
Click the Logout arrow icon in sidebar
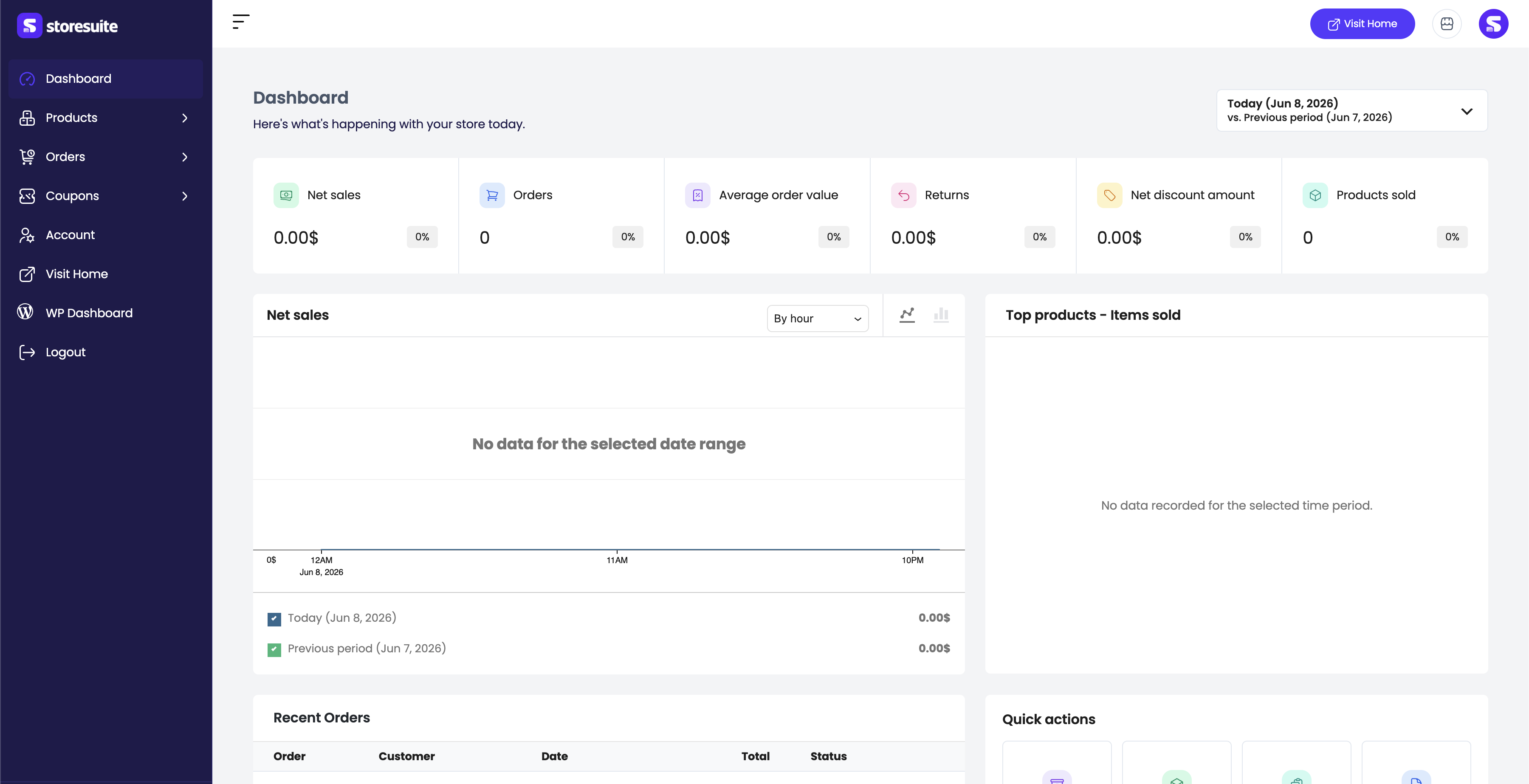pyautogui.click(x=27, y=353)
